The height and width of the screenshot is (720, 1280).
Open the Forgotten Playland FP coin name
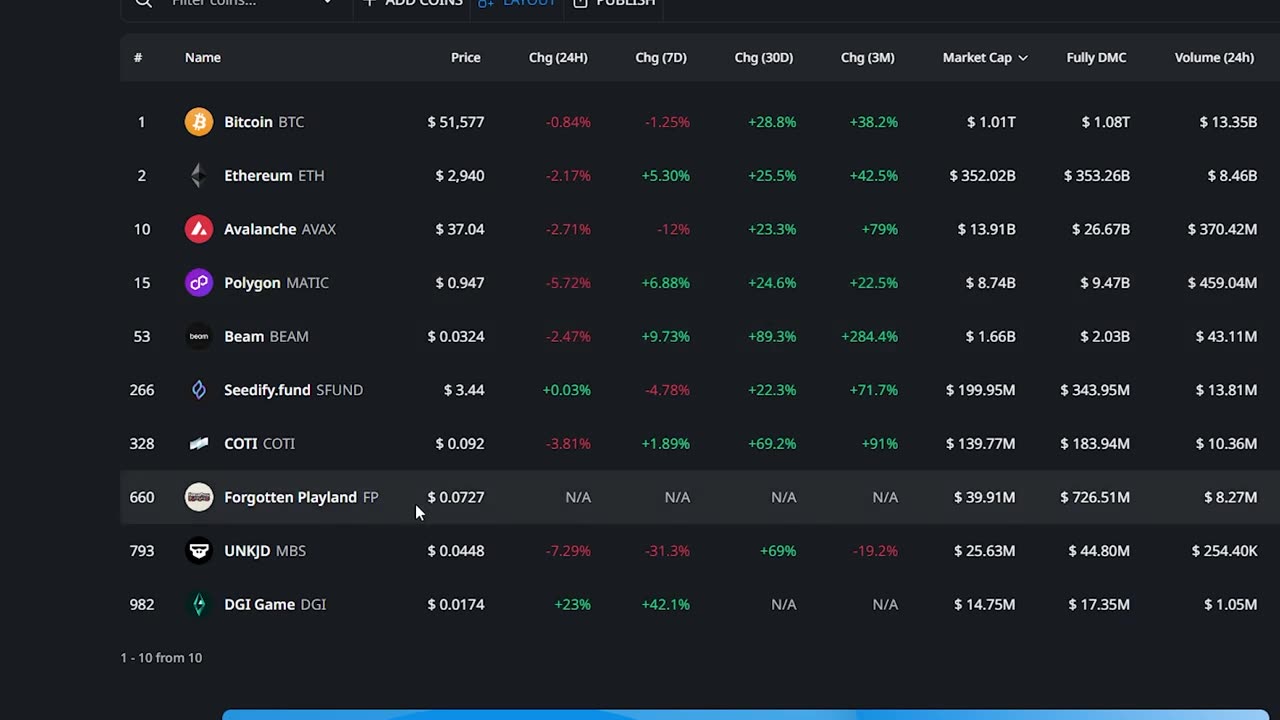[x=301, y=497]
